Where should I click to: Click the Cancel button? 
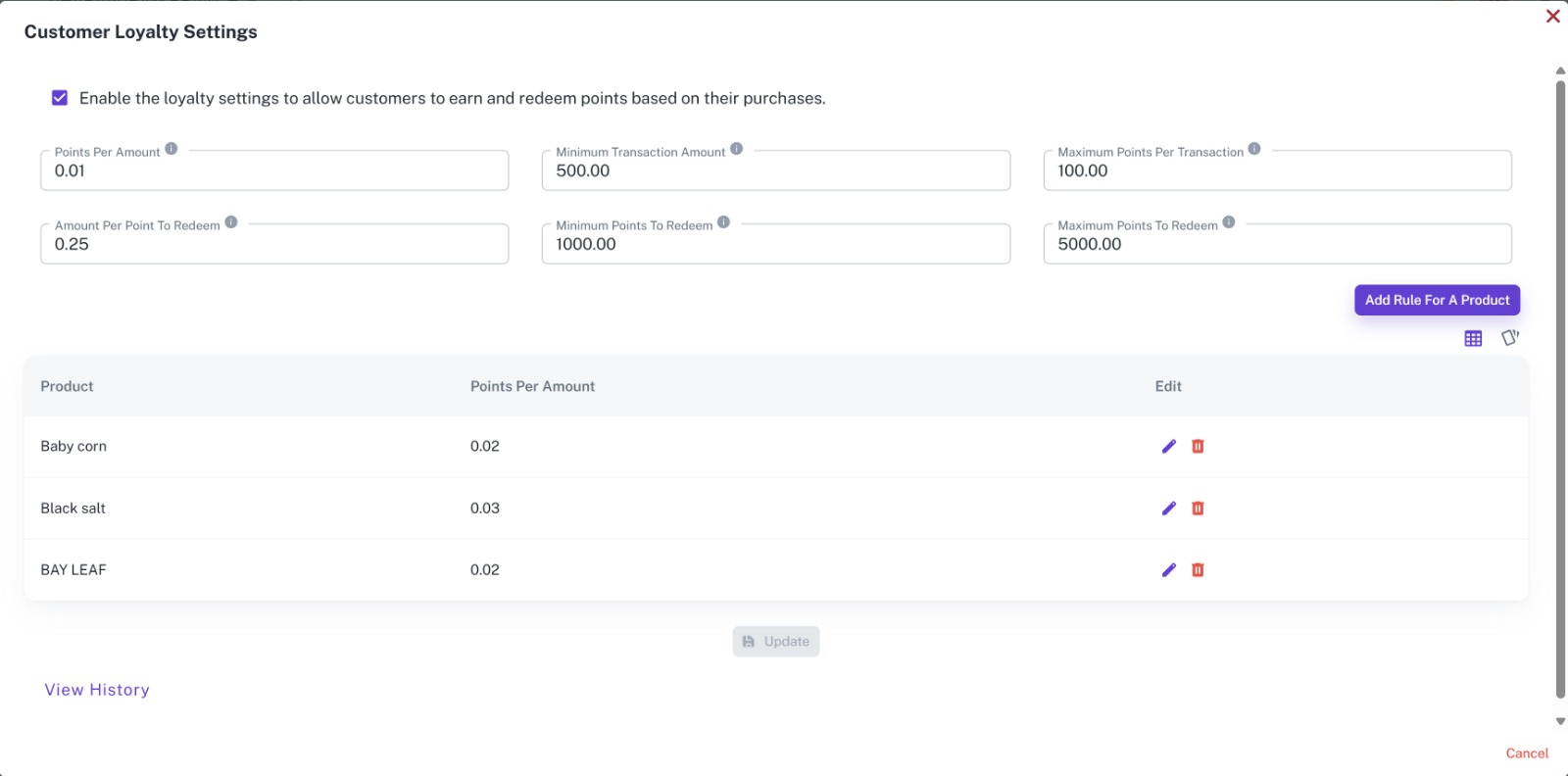[1527, 753]
